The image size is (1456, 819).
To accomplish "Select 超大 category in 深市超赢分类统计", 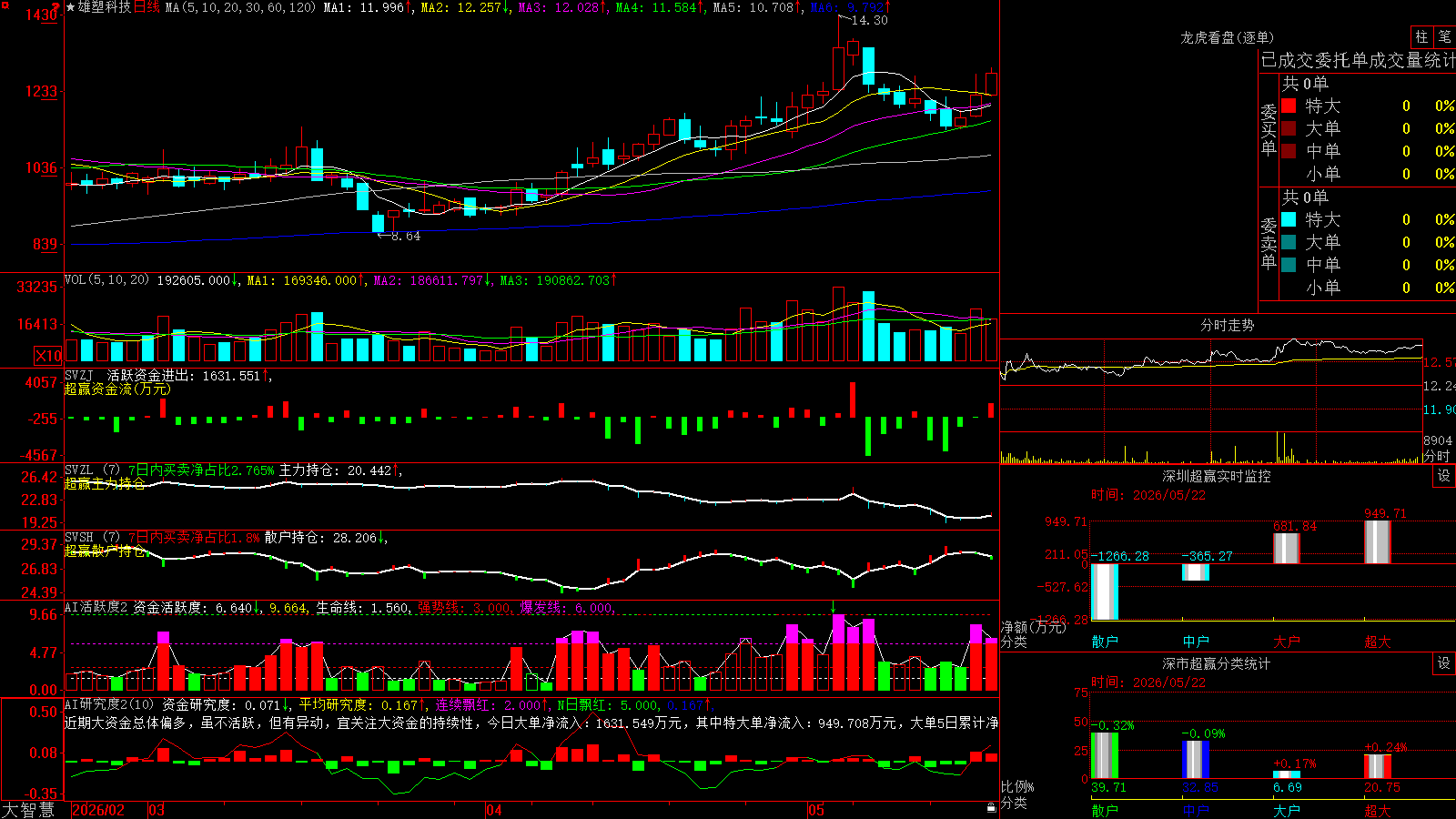I will 1378,810.
